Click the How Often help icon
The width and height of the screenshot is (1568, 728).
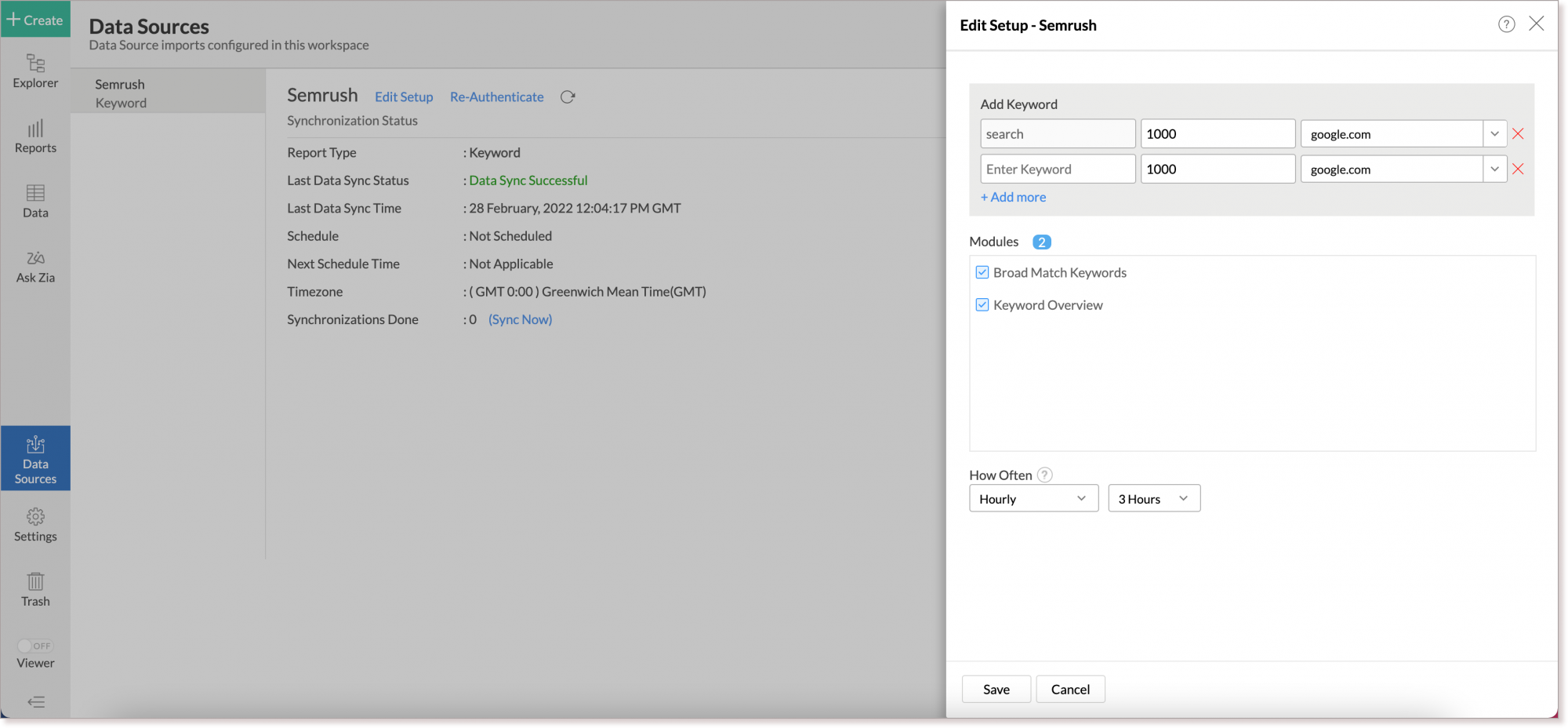[1044, 475]
